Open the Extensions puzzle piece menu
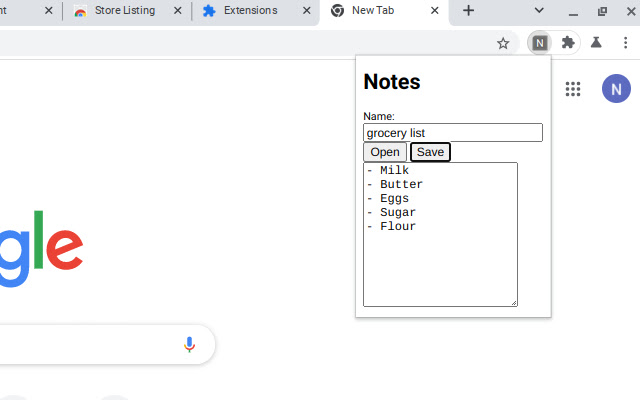This screenshot has width=640, height=400. [568, 42]
